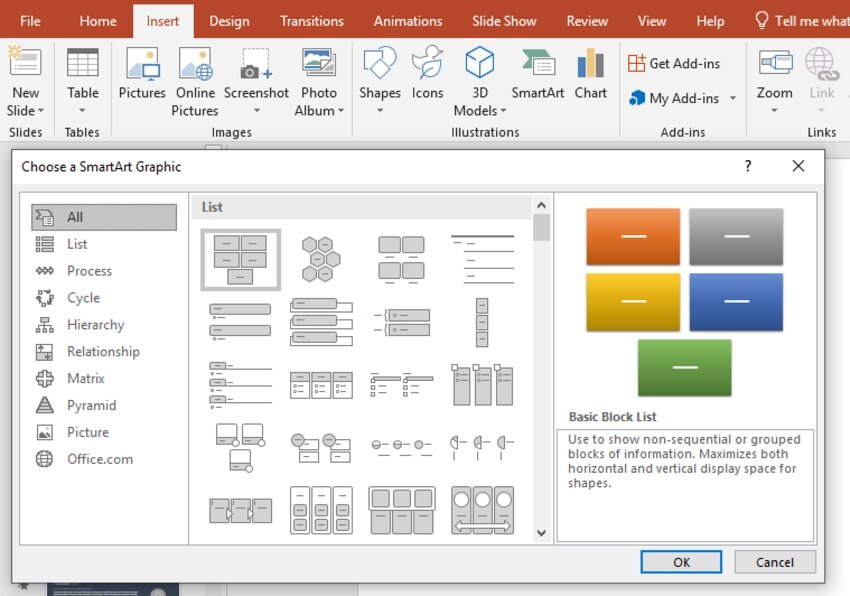Open the Transitions ribbon tab

311,21
